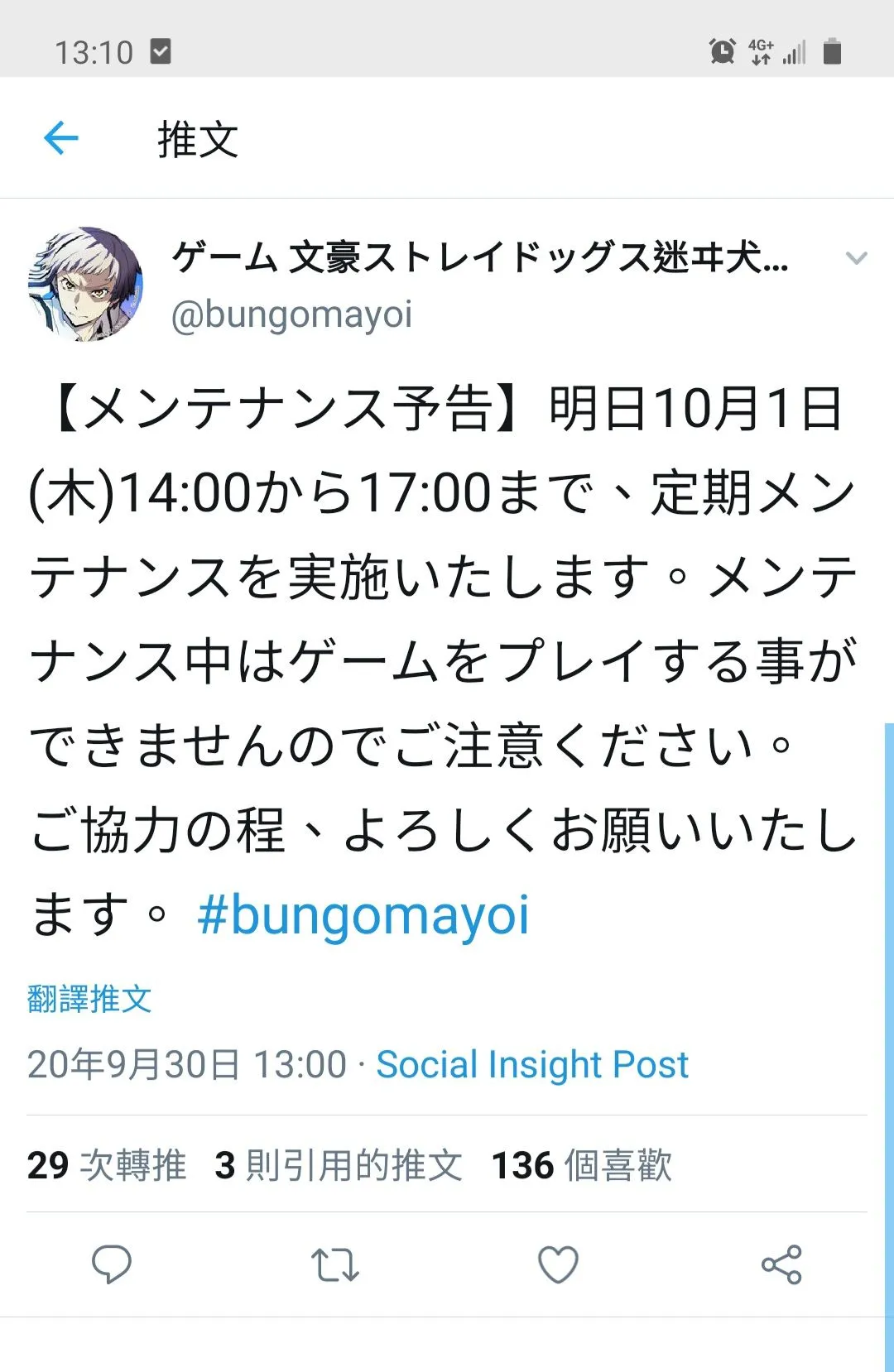The height and width of the screenshot is (1372, 894).
Task: View the 136 個喜歡 likes list
Action: (x=581, y=1165)
